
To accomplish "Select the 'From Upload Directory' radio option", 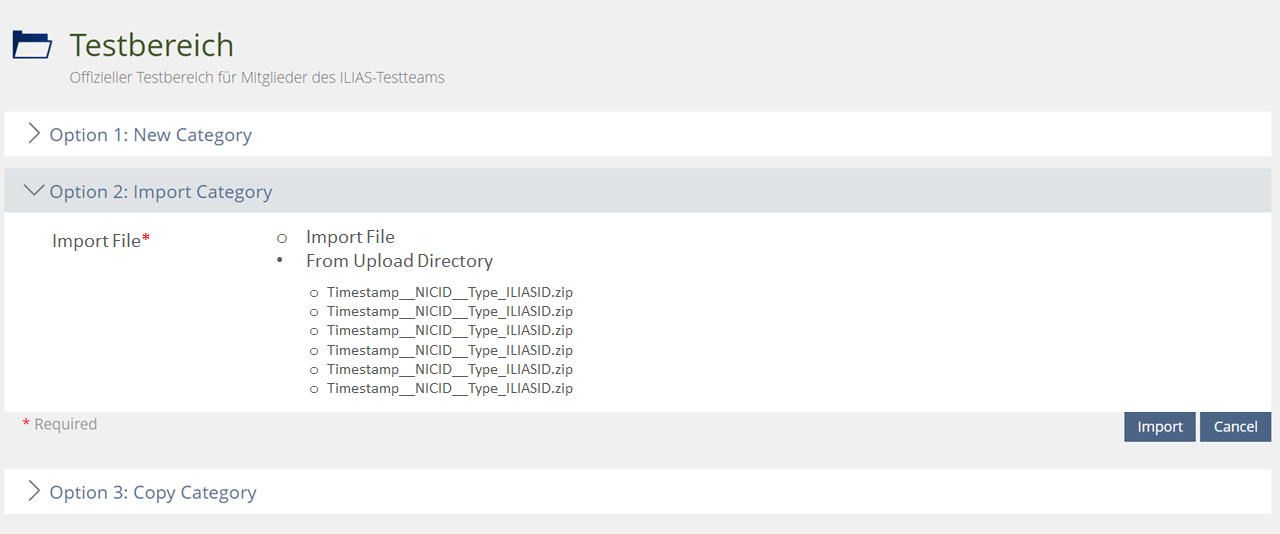I will click(x=282, y=261).
